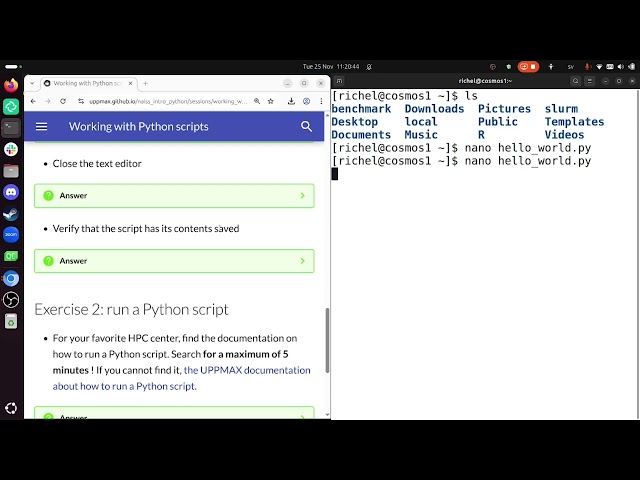Open the browser downloads icon
640x480 pixels.
coord(291,101)
